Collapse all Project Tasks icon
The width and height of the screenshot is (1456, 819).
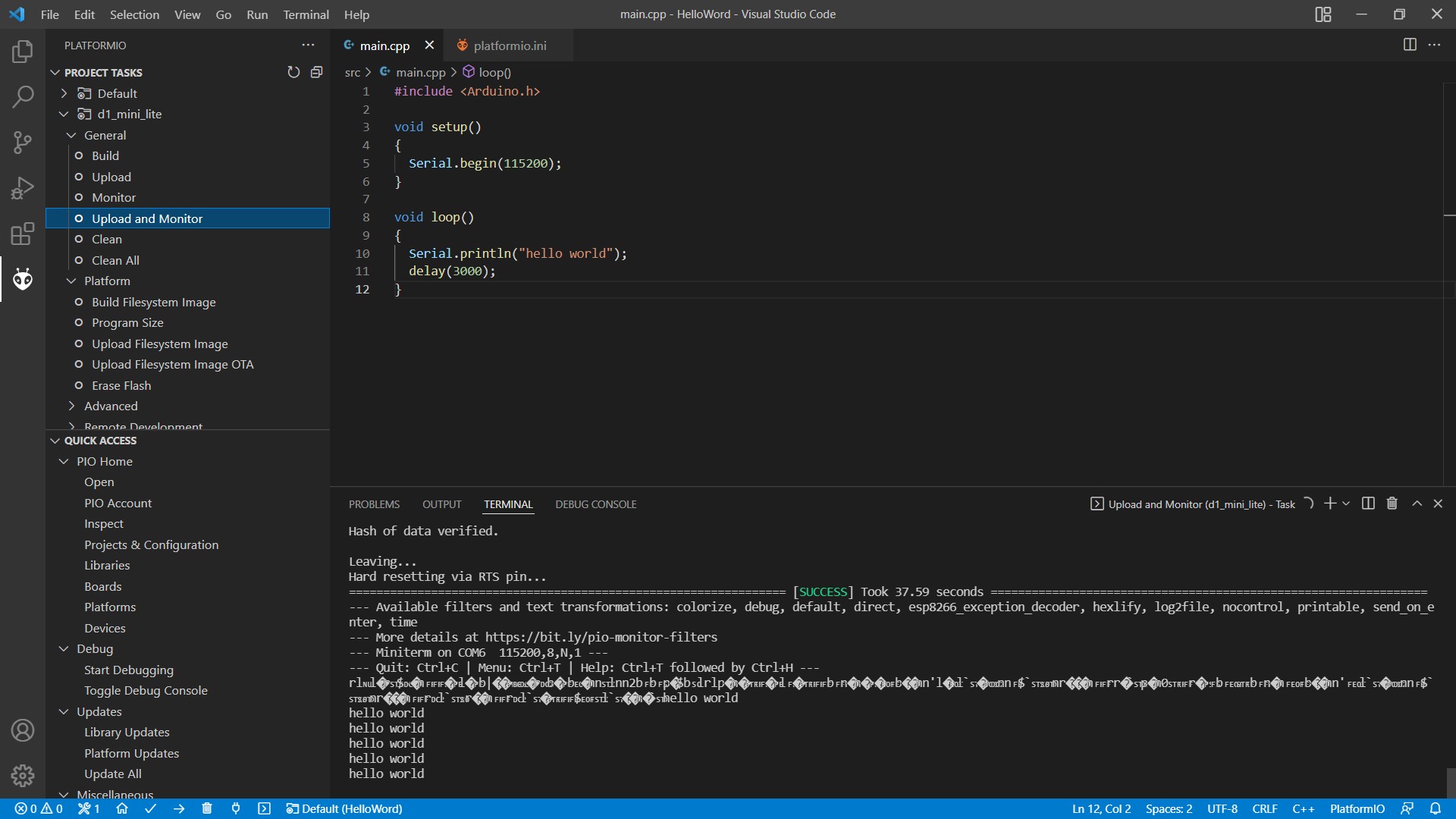316,72
